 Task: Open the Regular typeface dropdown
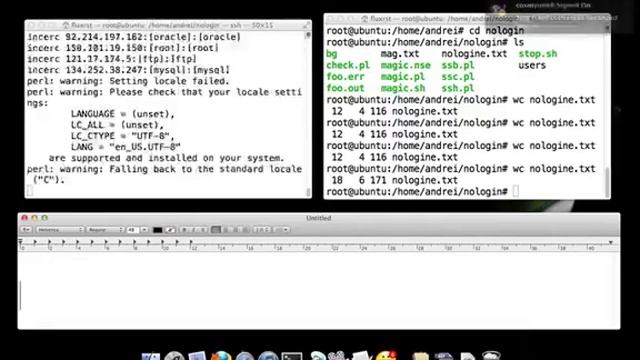[x=105, y=230]
